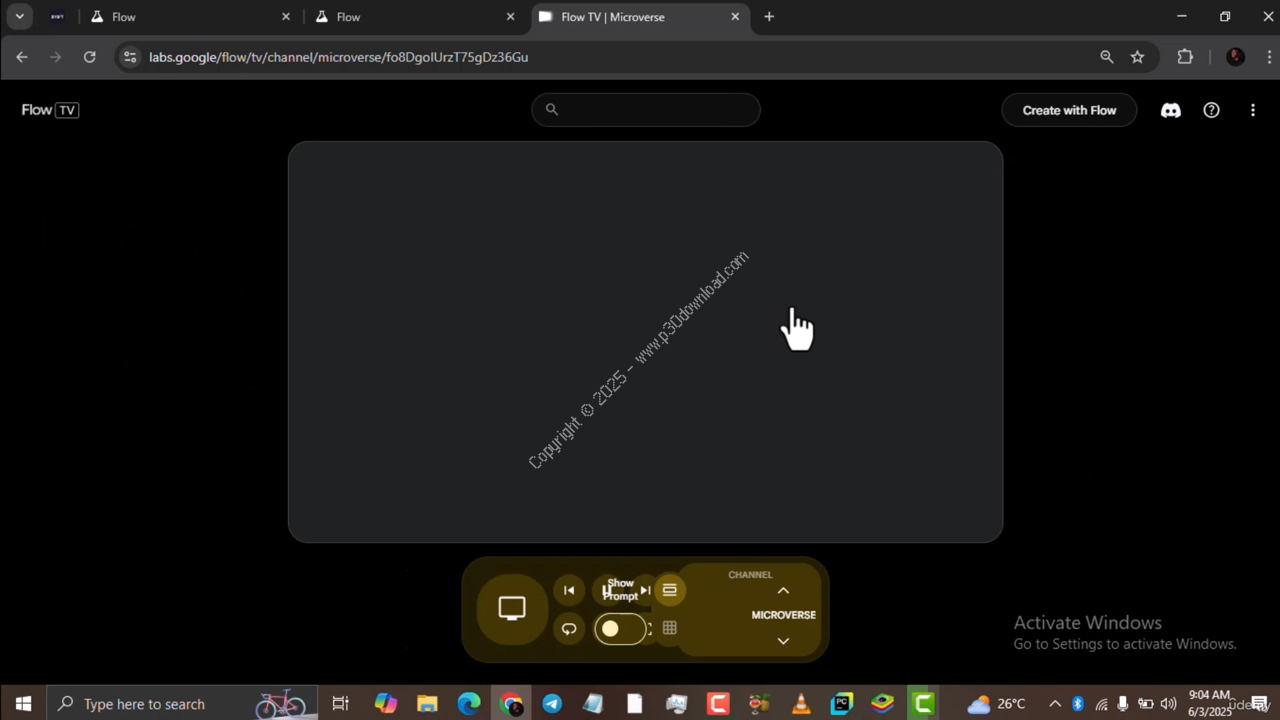The image size is (1280, 720).
Task: Close the Flow TV | Microverse tab
Action: point(735,17)
